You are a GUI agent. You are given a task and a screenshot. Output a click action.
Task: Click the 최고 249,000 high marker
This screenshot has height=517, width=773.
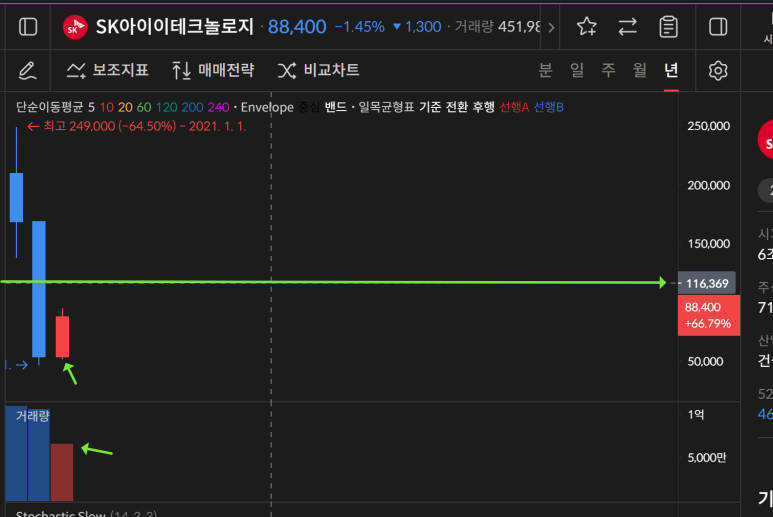(x=137, y=126)
